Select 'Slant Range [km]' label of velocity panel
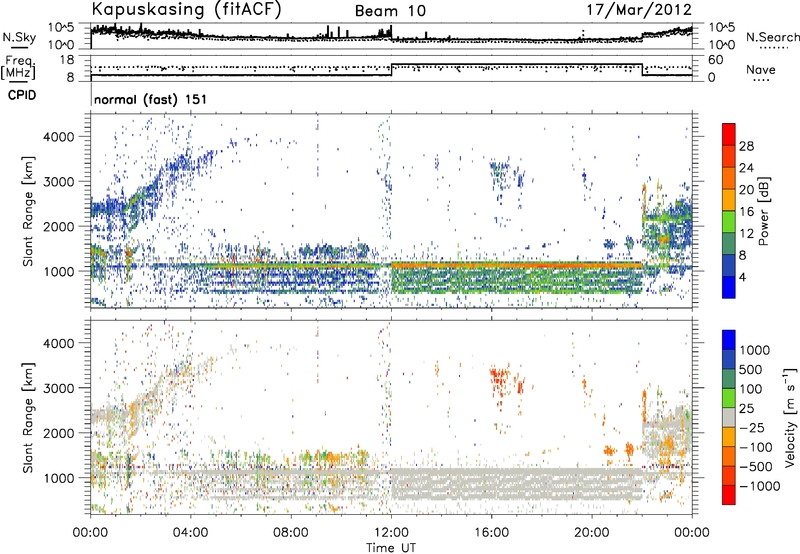 click(x=28, y=417)
